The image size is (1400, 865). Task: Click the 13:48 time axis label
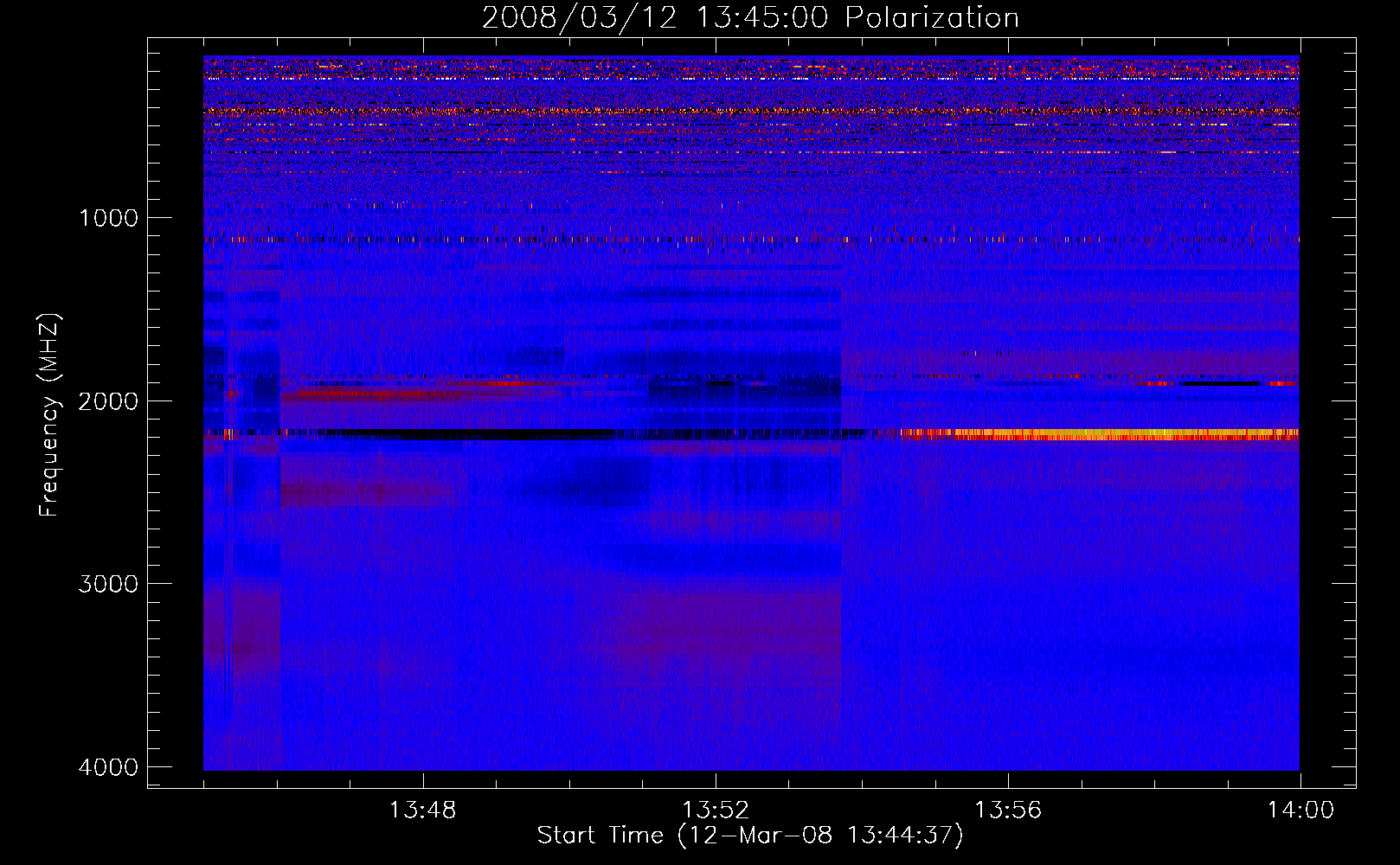pos(422,811)
